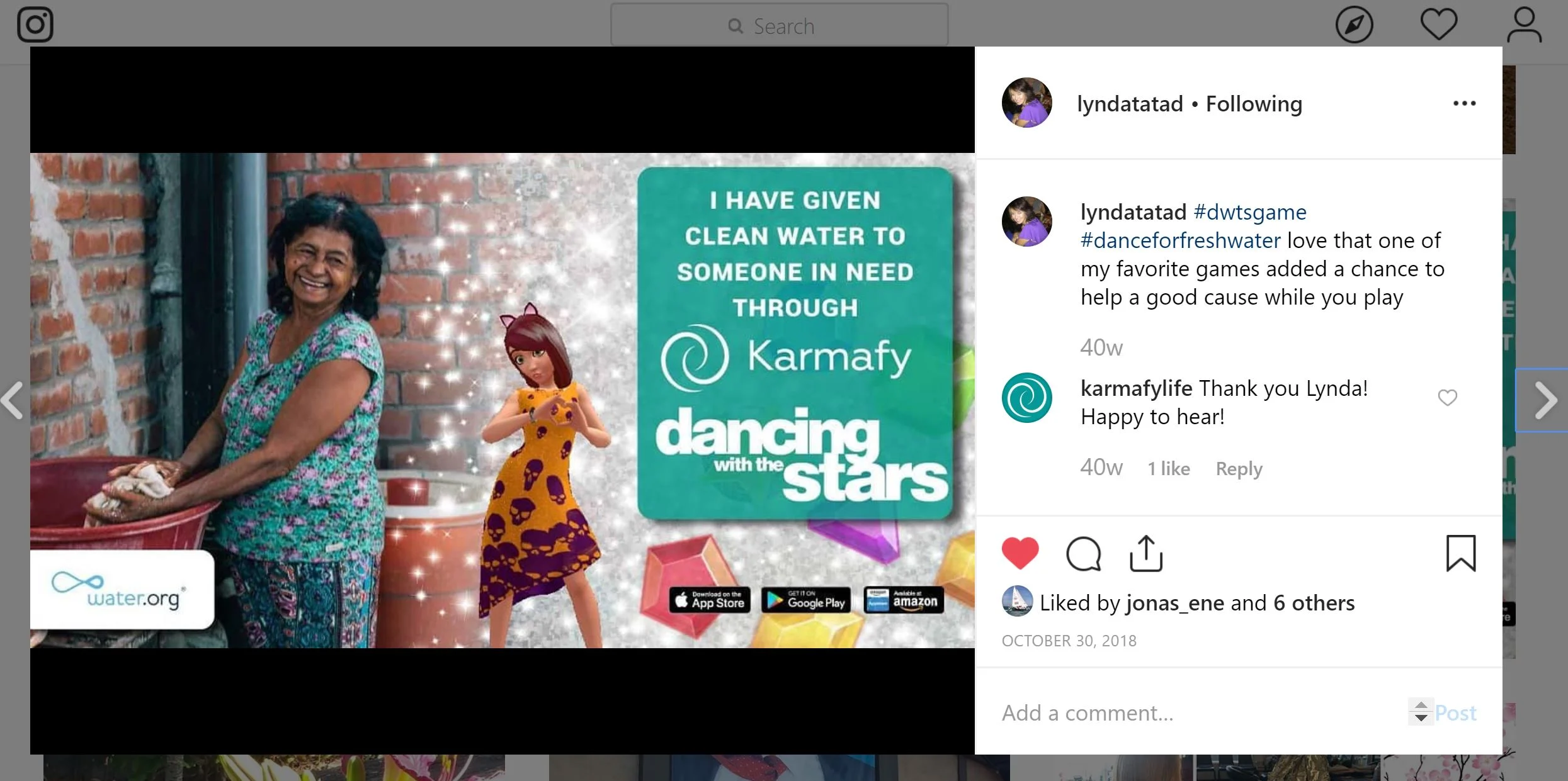This screenshot has width=1568, height=781.
Task: Click the Instagram logo home icon
Action: pos(35,25)
